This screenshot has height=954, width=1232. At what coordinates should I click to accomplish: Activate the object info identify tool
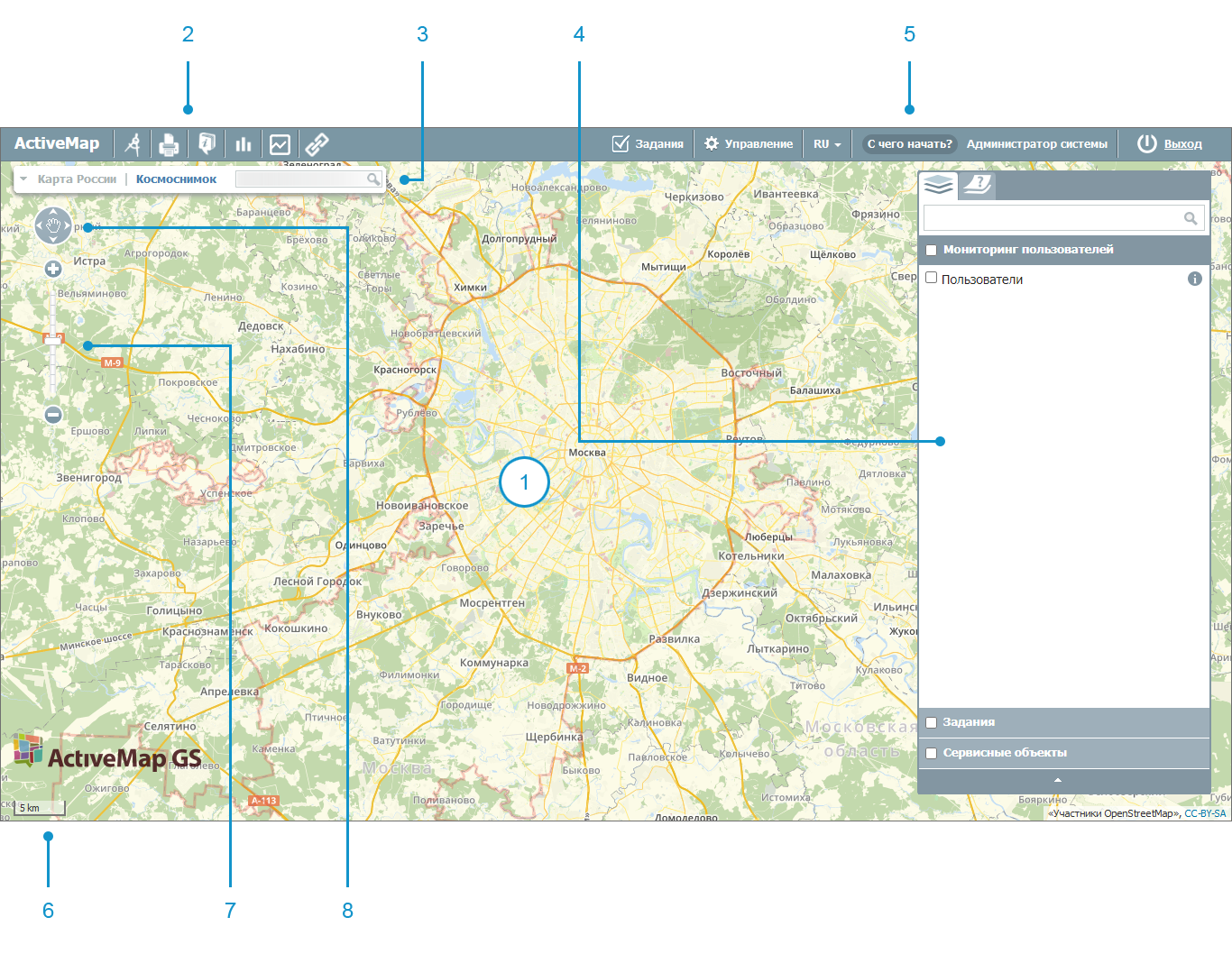(x=207, y=143)
